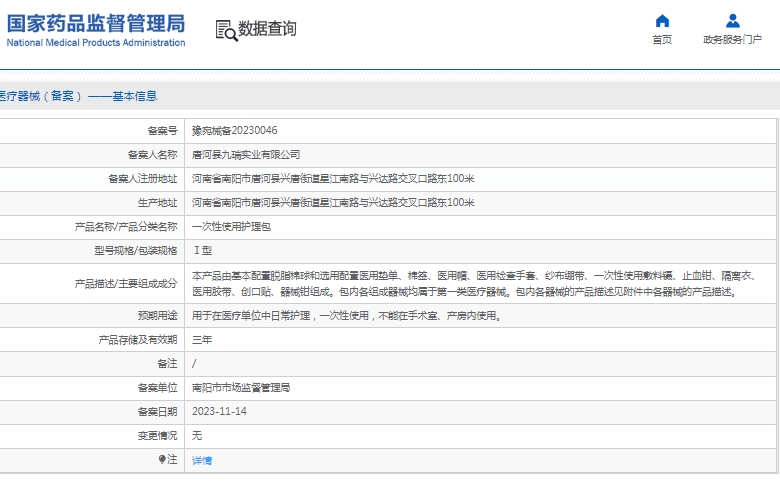
Task: Click the 政务服务门户 text link
Action: tap(732, 40)
